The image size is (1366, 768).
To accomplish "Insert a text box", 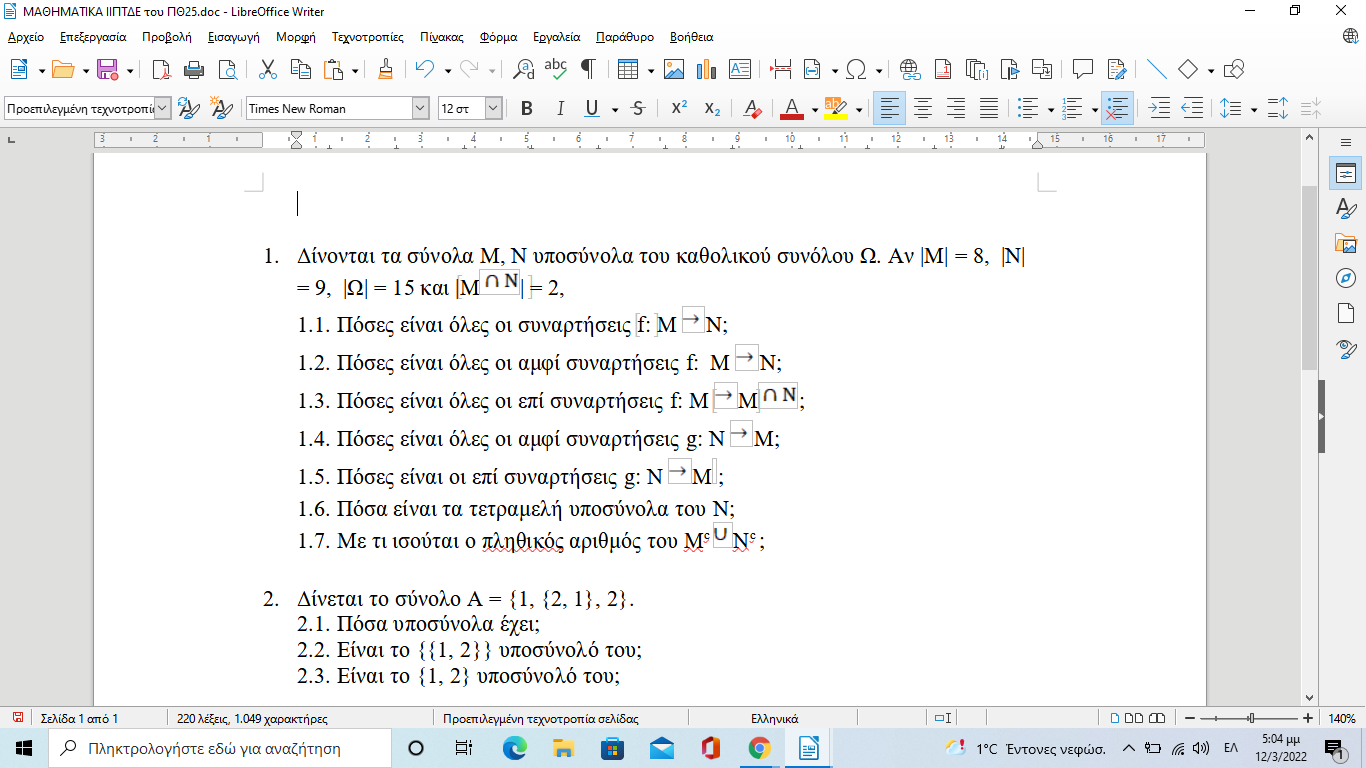I will (x=740, y=70).
